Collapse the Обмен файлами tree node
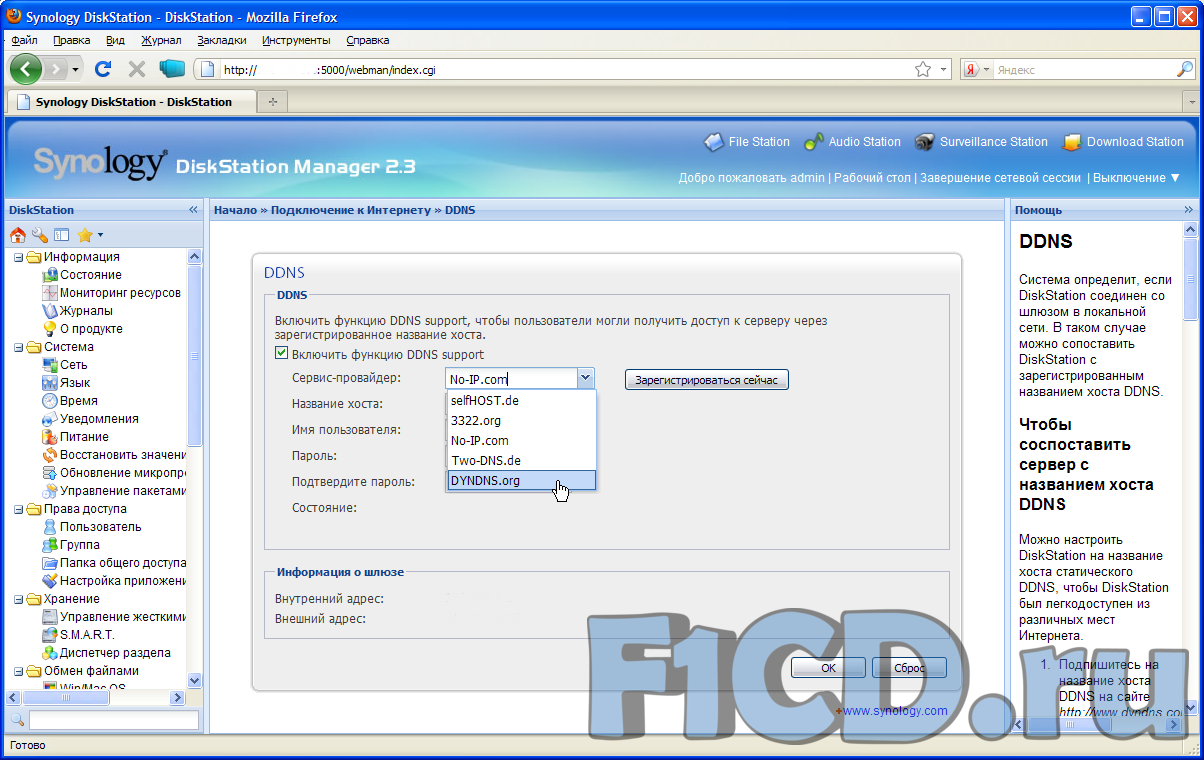 18,671
